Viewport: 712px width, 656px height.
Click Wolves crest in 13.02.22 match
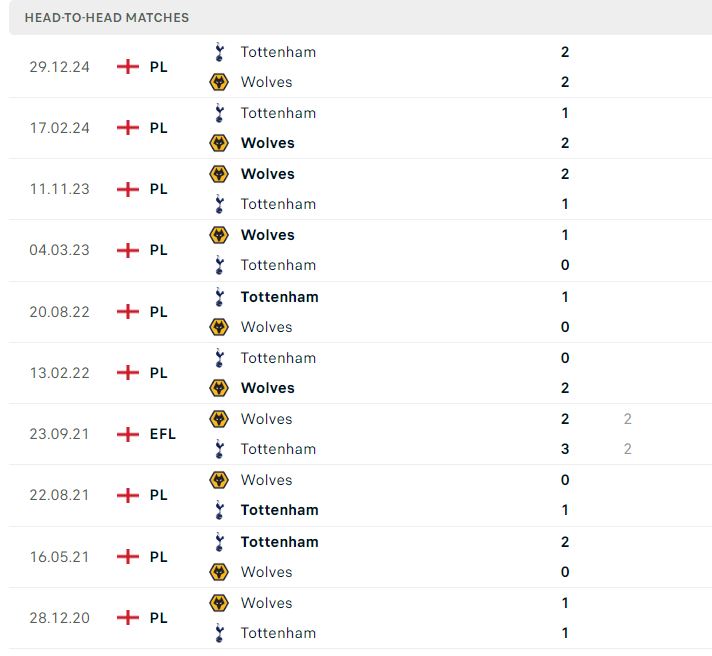[219, 388]
